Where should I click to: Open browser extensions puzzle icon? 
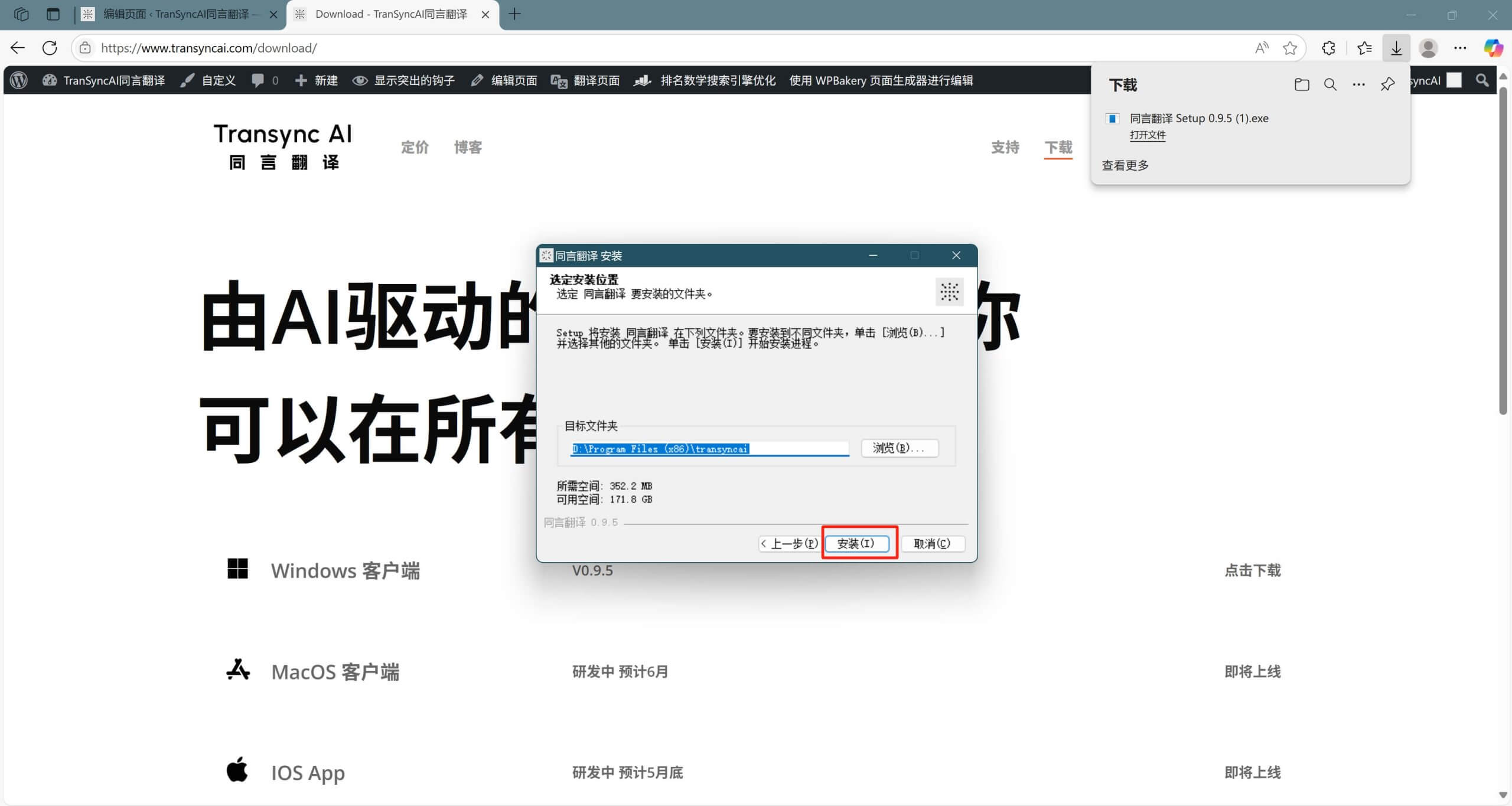(1328, 48)
